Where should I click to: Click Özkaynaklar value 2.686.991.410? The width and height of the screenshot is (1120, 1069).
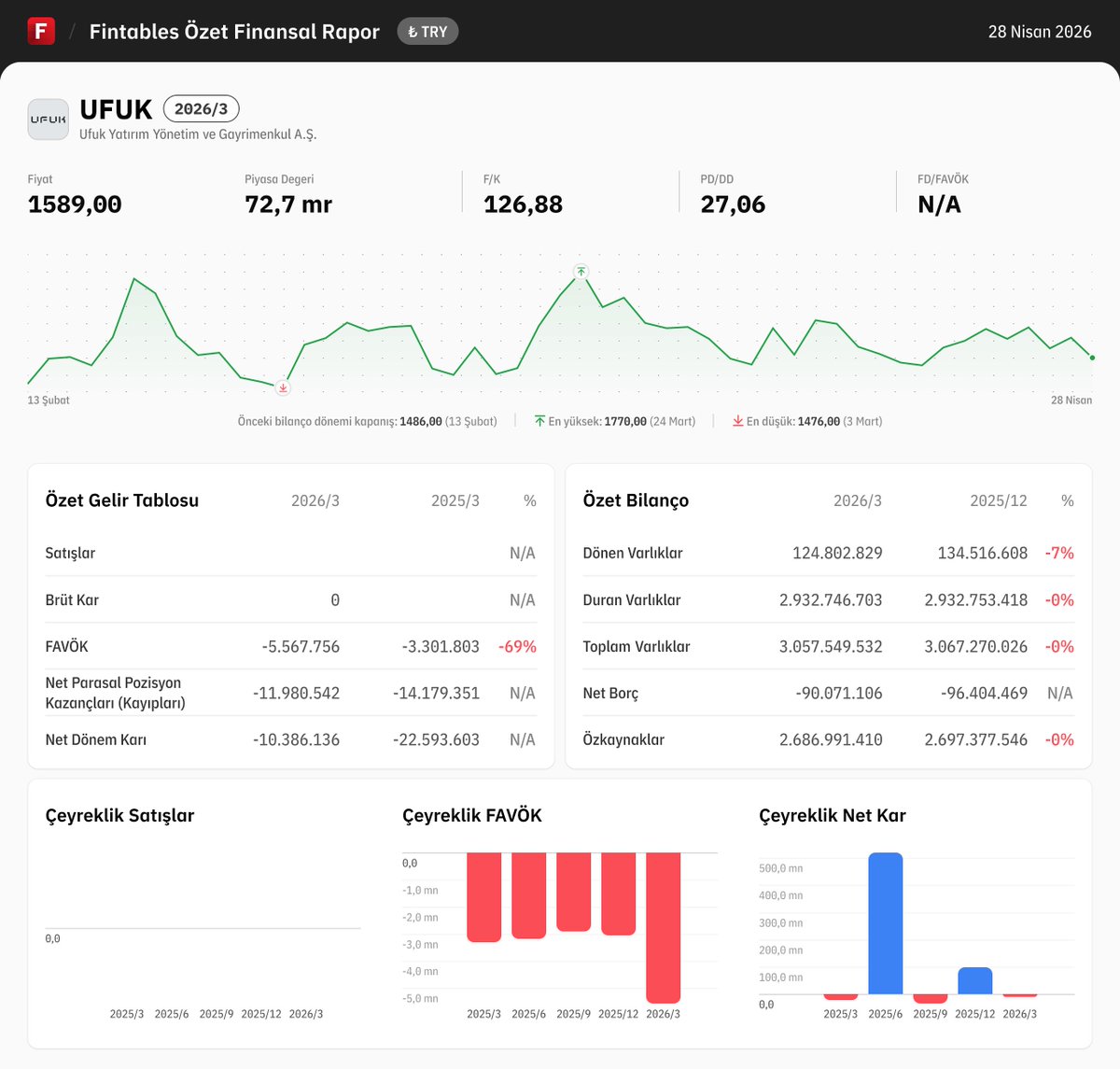831,739
